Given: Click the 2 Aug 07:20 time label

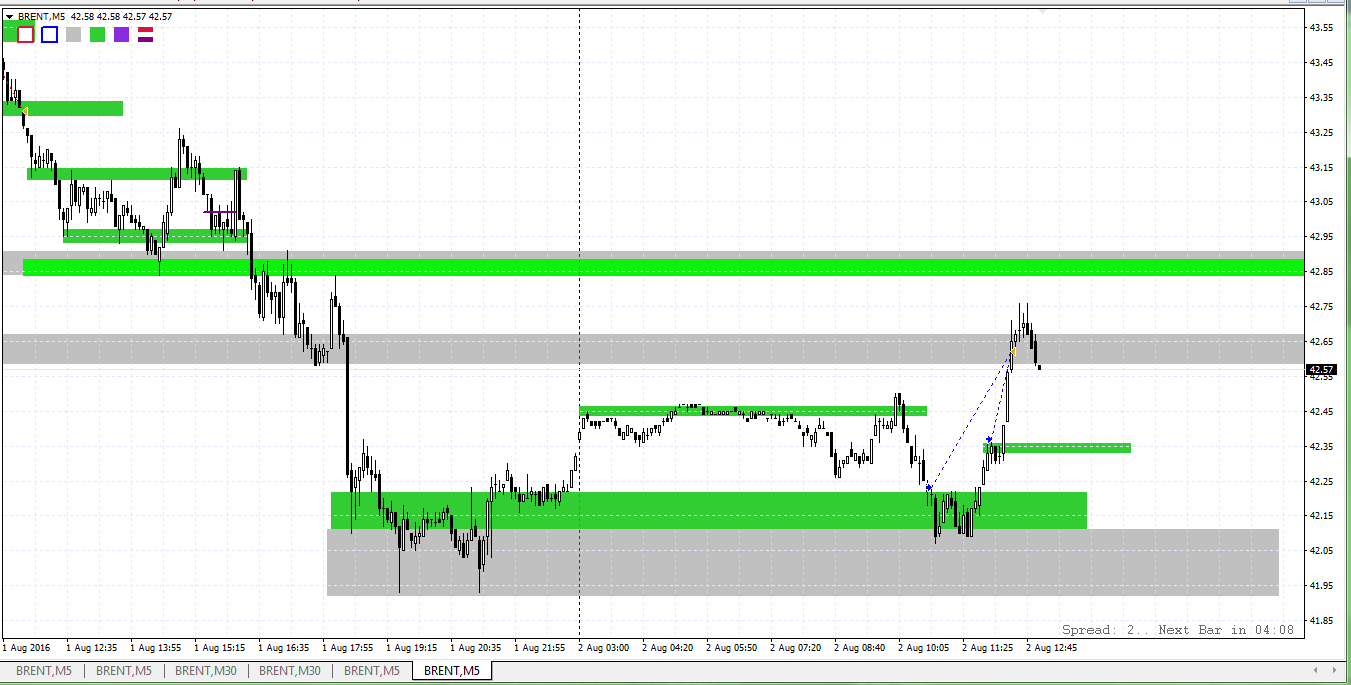Looking at the screenshot, I should pos(795,648).
